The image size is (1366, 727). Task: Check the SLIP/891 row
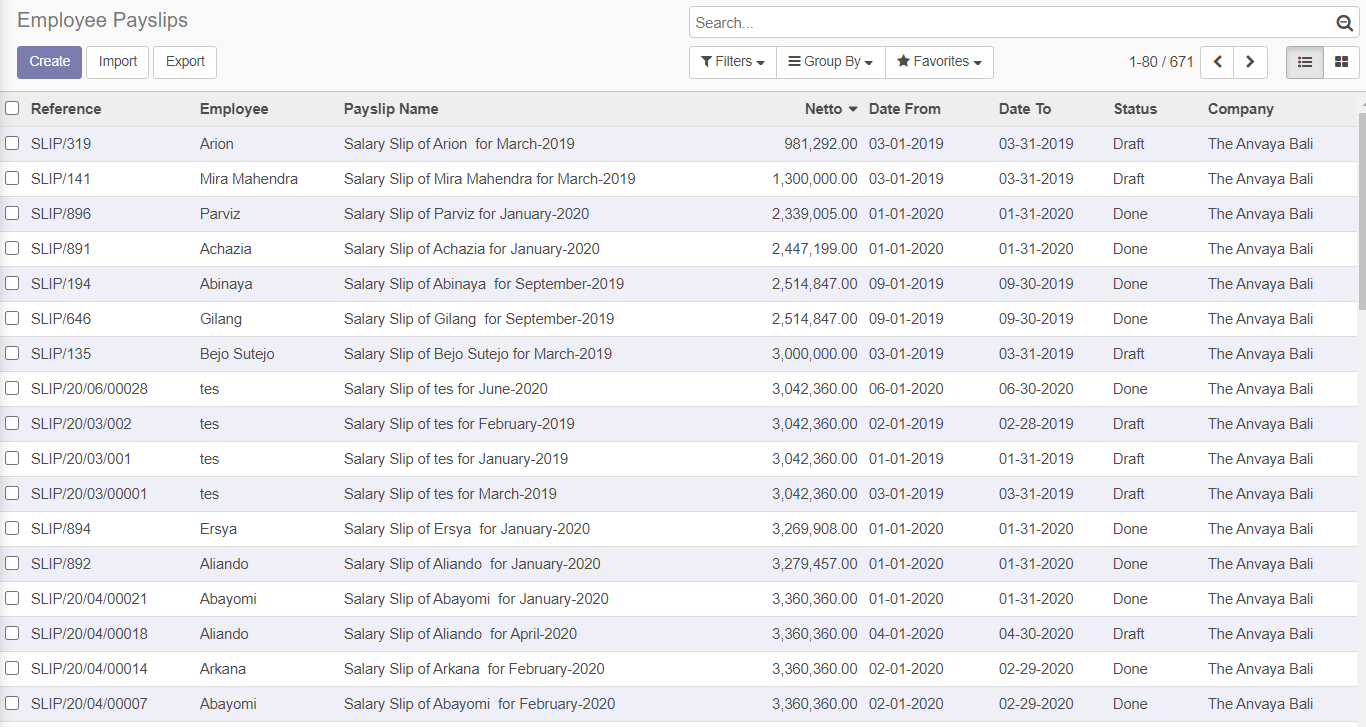point(12,248)
